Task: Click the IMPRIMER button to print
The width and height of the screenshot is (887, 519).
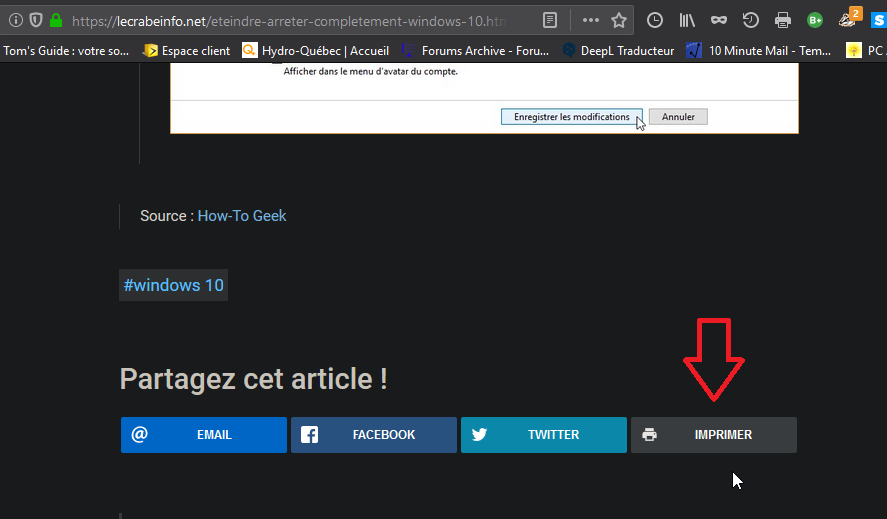Action: click(714, 435)
